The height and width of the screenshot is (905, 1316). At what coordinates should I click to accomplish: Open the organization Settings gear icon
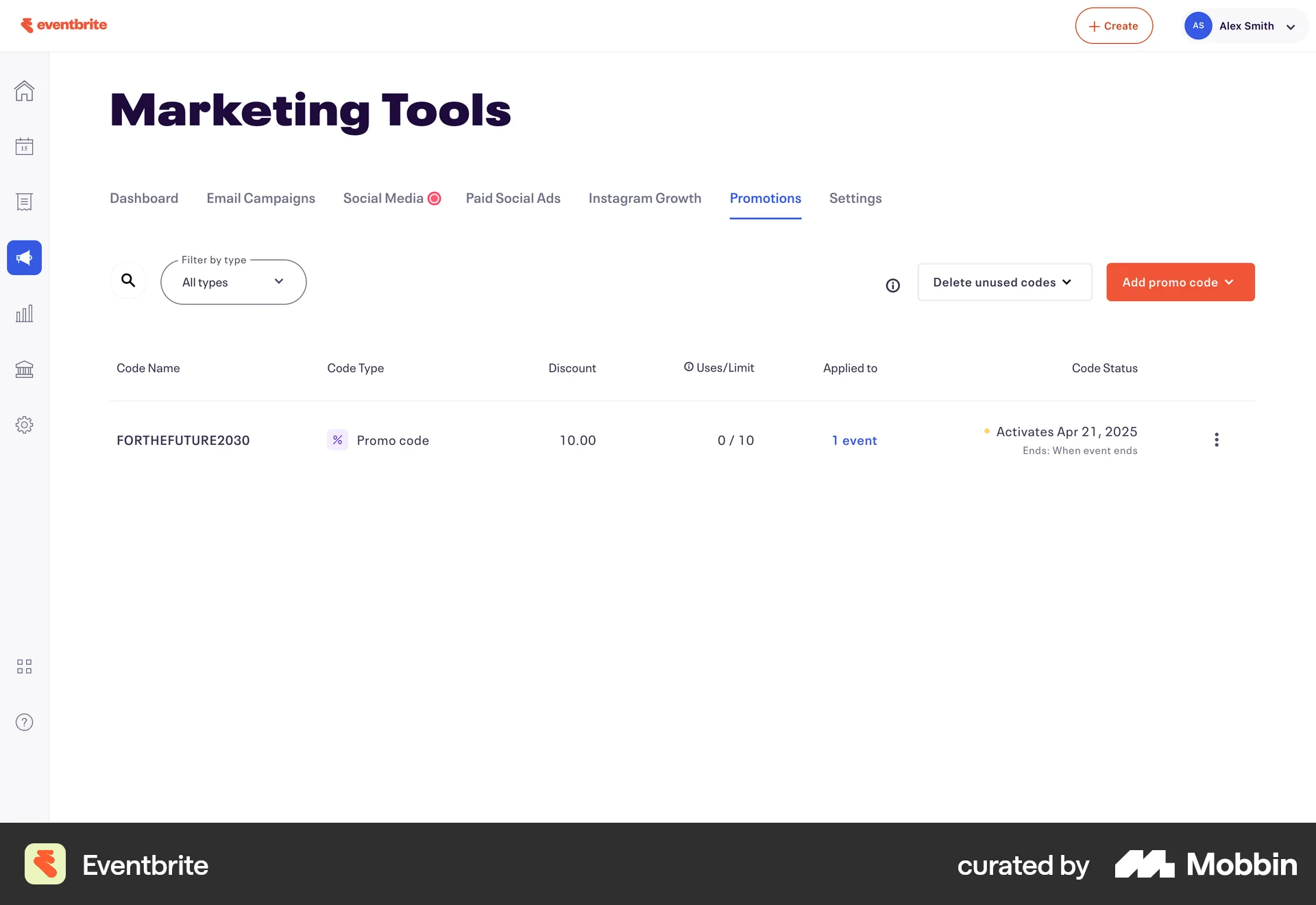(x=24, y=424)
